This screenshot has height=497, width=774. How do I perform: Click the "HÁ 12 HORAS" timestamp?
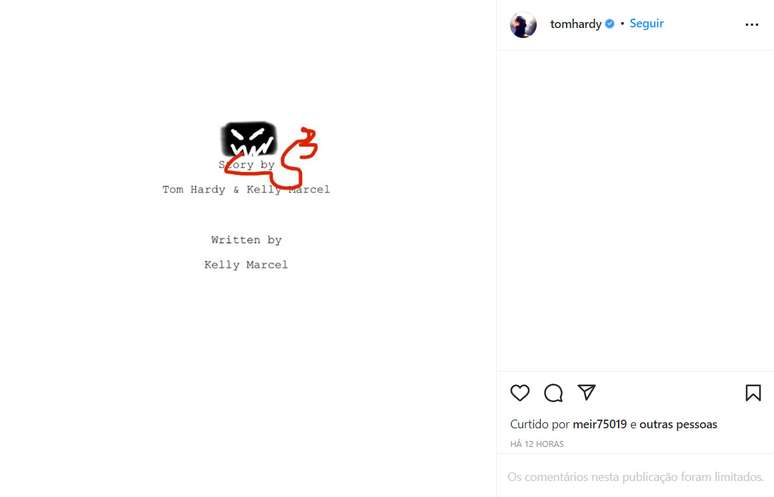tap(537, 444)
